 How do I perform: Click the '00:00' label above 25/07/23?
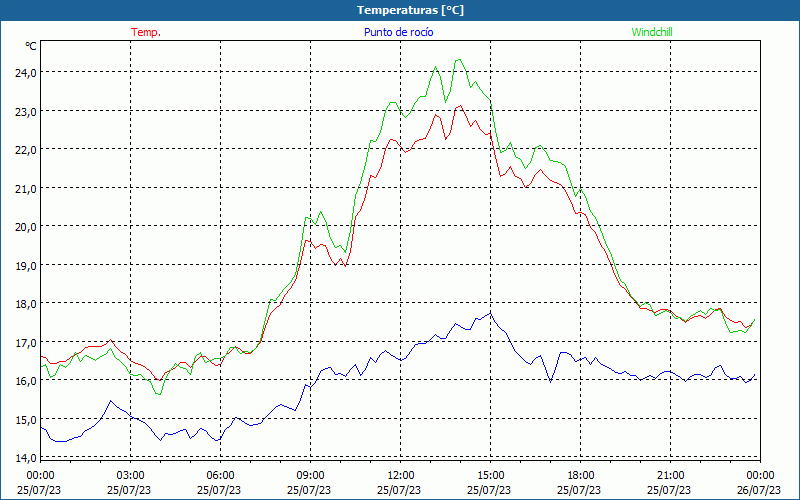[x=40, y=476]
